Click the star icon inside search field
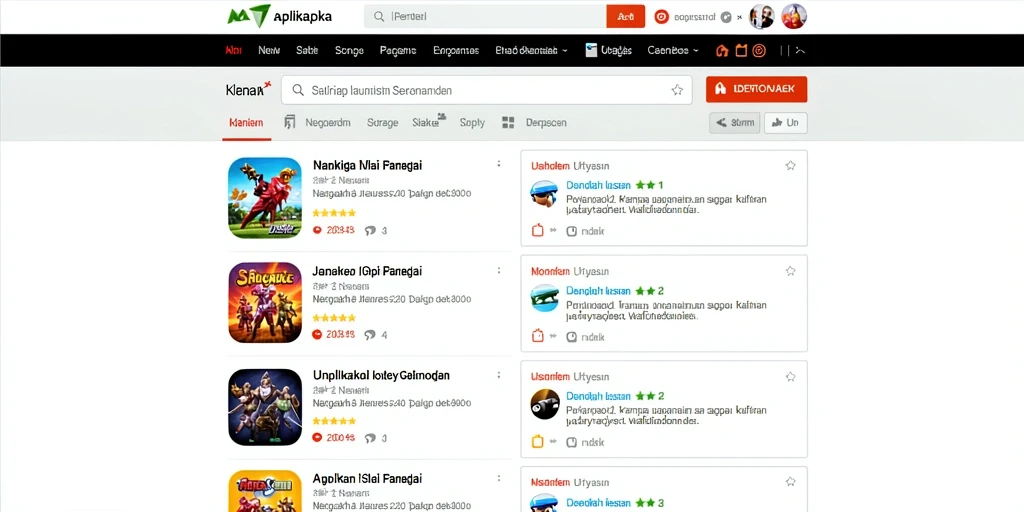This screenshot has width=1024, height=512. click(x=677, y=90)
